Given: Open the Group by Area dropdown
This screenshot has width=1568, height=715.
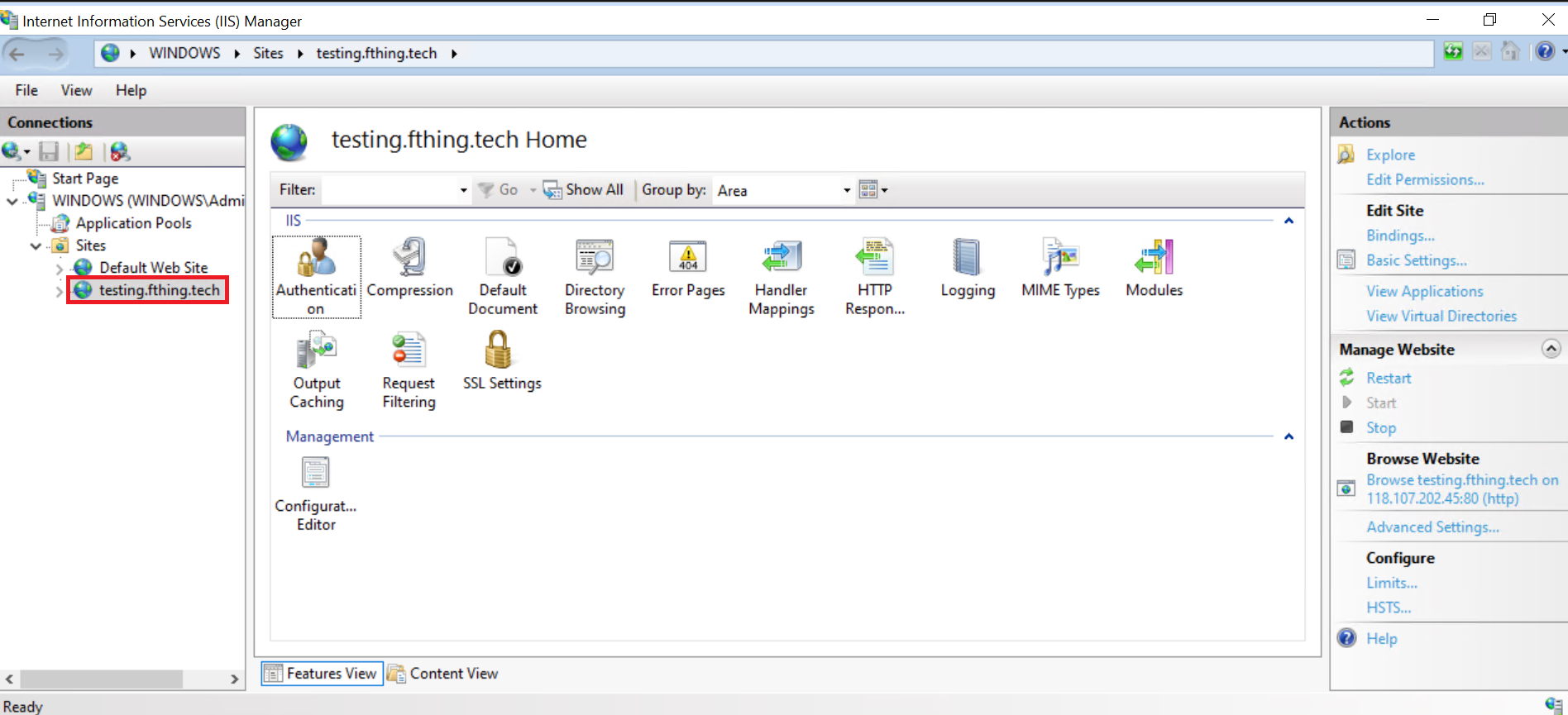Looking at the screenshot, I should pos(846,190).
